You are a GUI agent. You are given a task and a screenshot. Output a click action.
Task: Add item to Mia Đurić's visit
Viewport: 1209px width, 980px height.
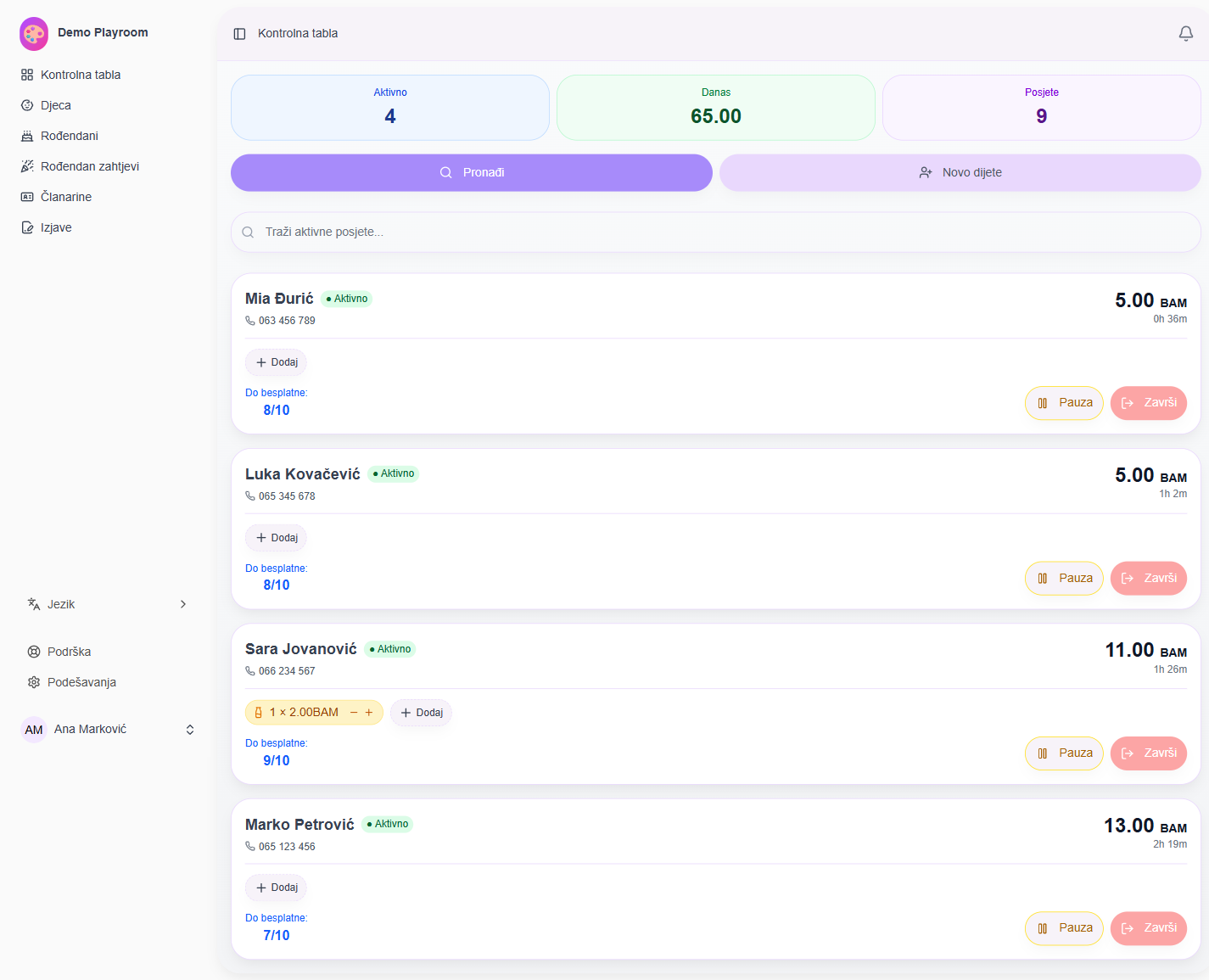277,362
